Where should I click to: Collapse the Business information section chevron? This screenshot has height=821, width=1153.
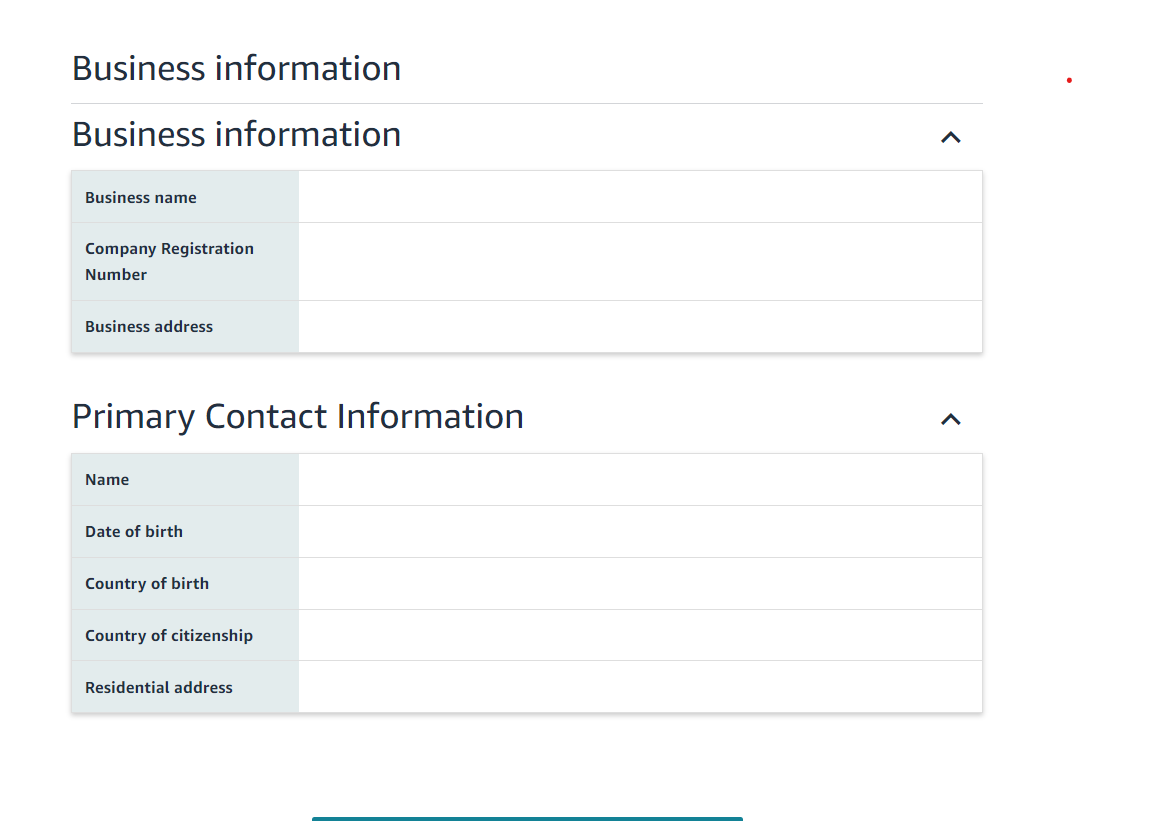click(x=951, y=137)
